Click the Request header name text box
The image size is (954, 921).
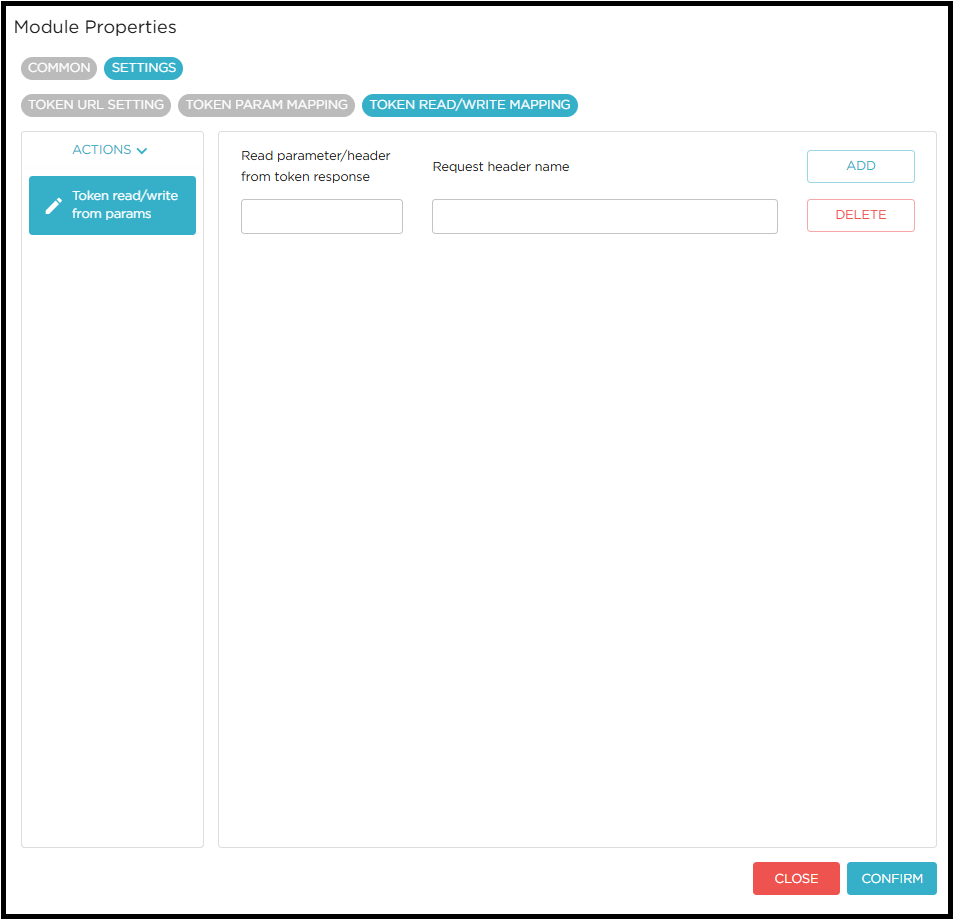604,217
